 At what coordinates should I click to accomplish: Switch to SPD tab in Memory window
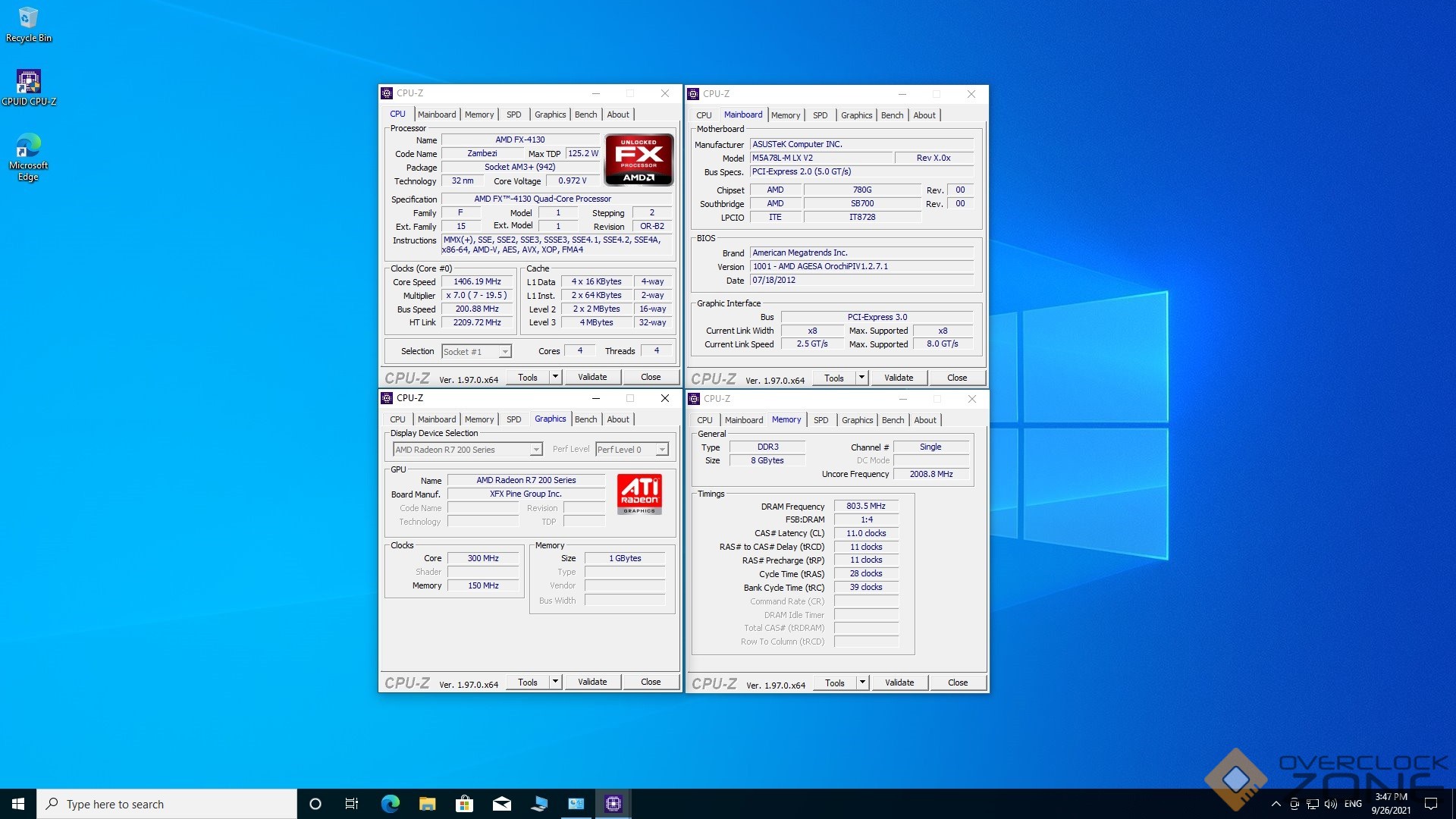click(821, 420)
